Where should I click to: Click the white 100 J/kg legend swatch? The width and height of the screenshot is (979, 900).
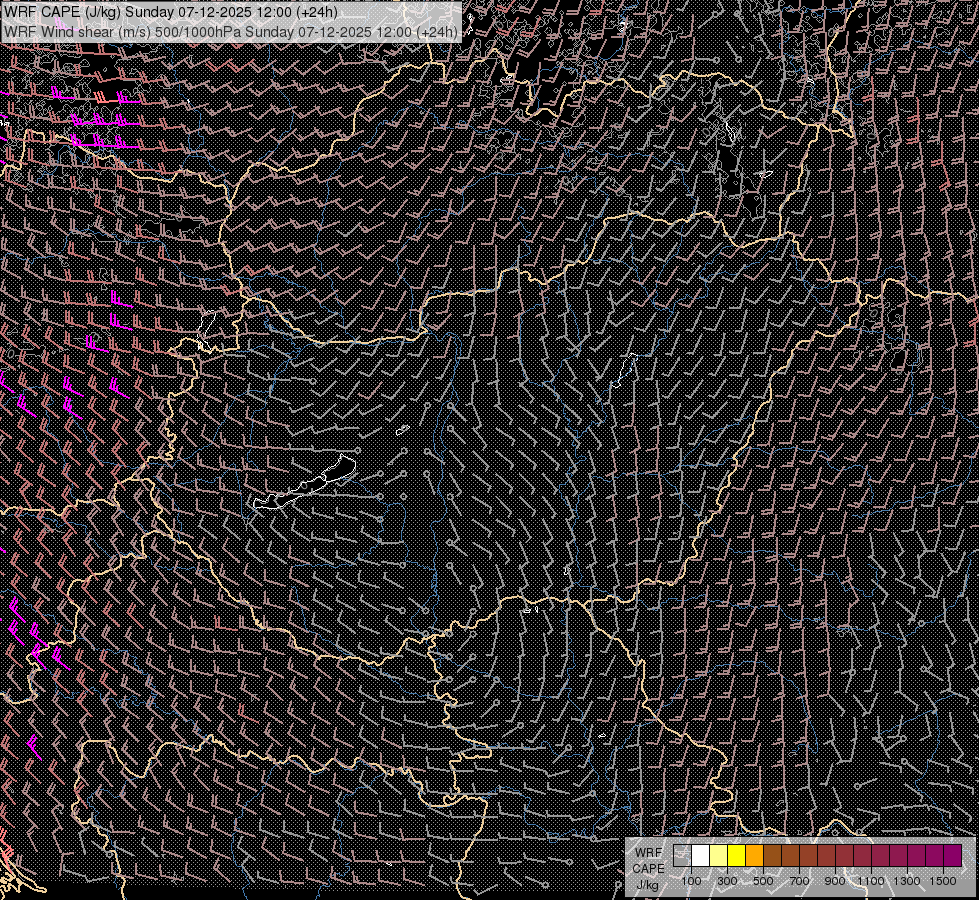click(700, 856)
